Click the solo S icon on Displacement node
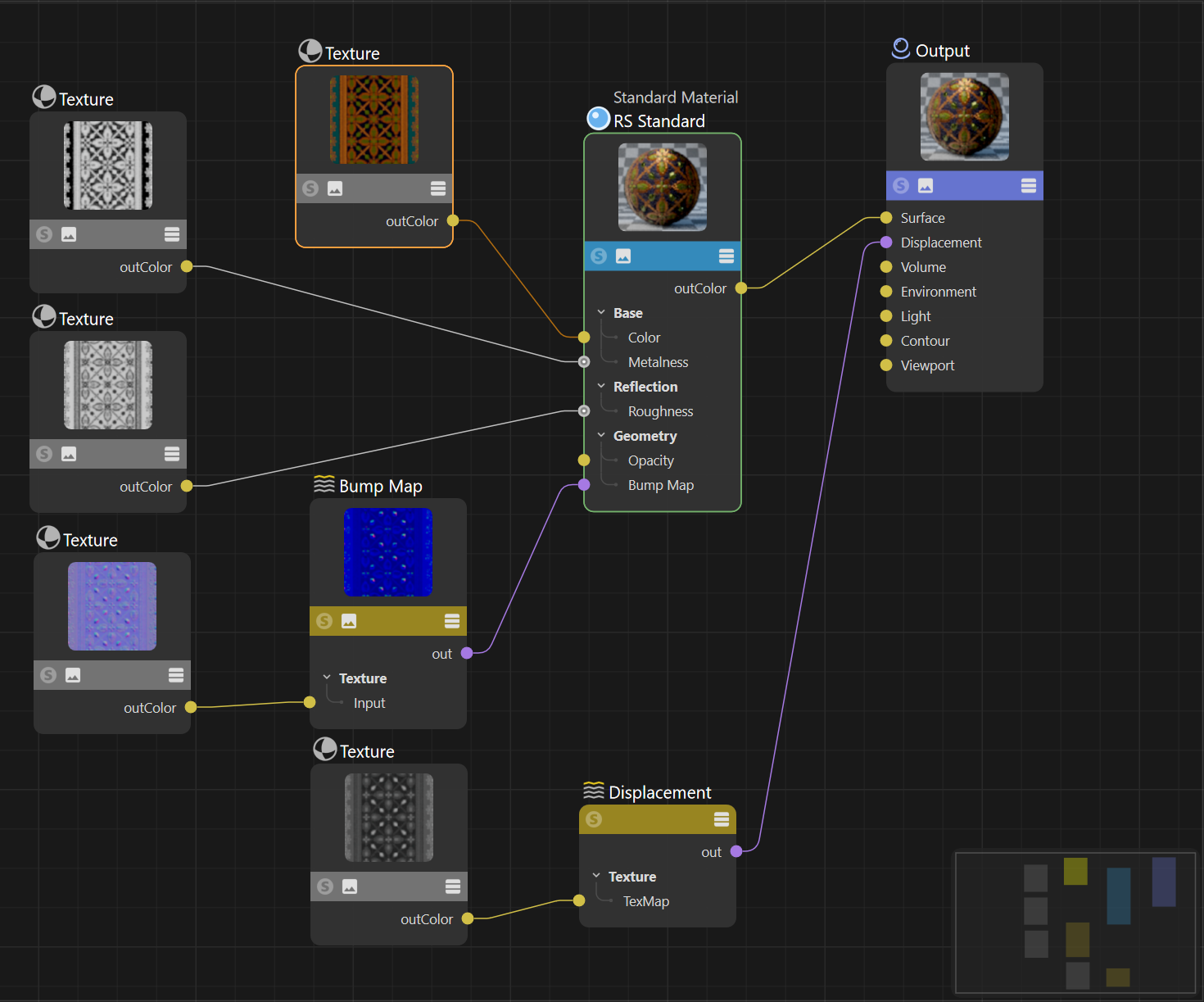Viewport: 1204px width, 1002px height. [594, 819]
